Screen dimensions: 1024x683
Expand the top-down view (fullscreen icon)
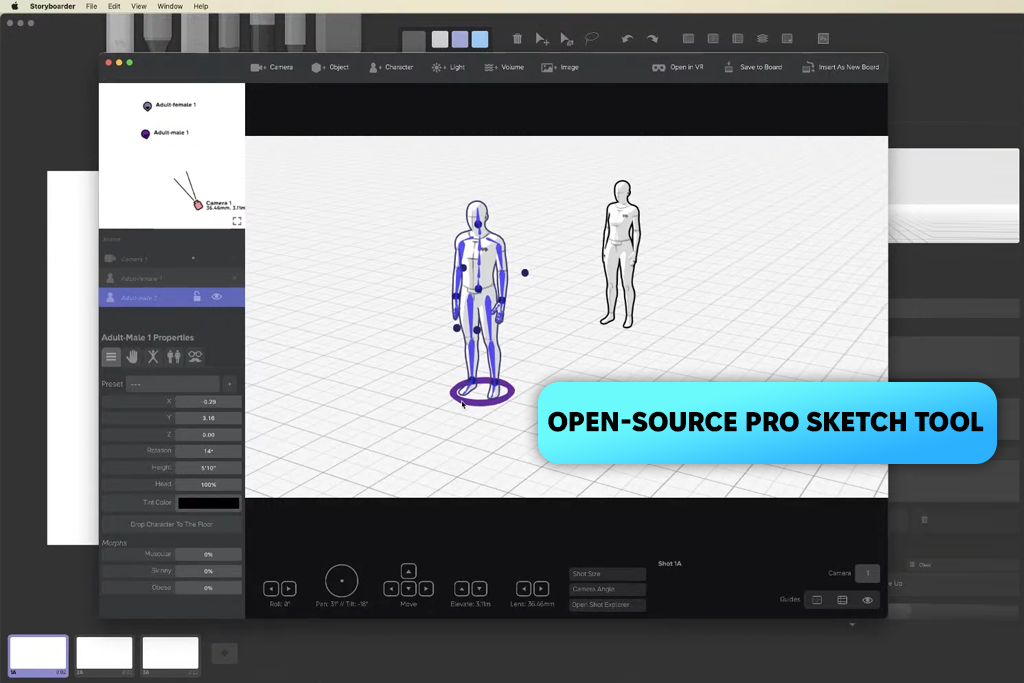pyautogui.click(x=237, y=221)
